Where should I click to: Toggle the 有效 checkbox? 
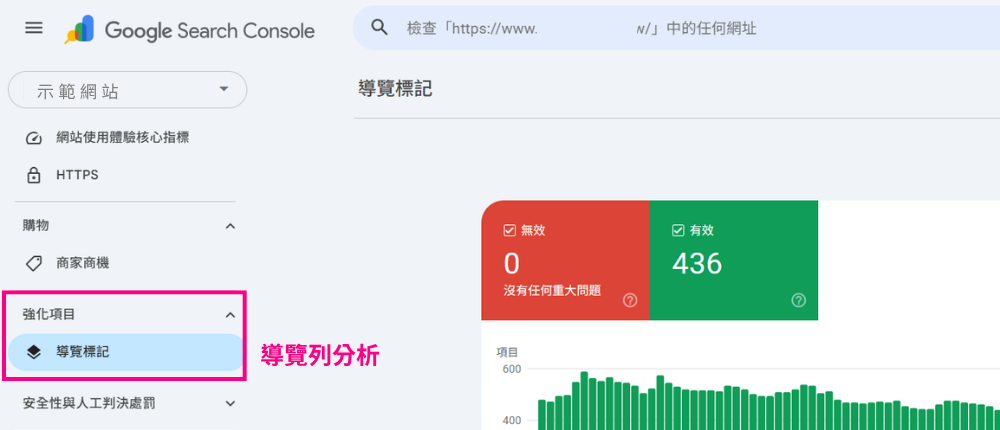click(678, 230)
